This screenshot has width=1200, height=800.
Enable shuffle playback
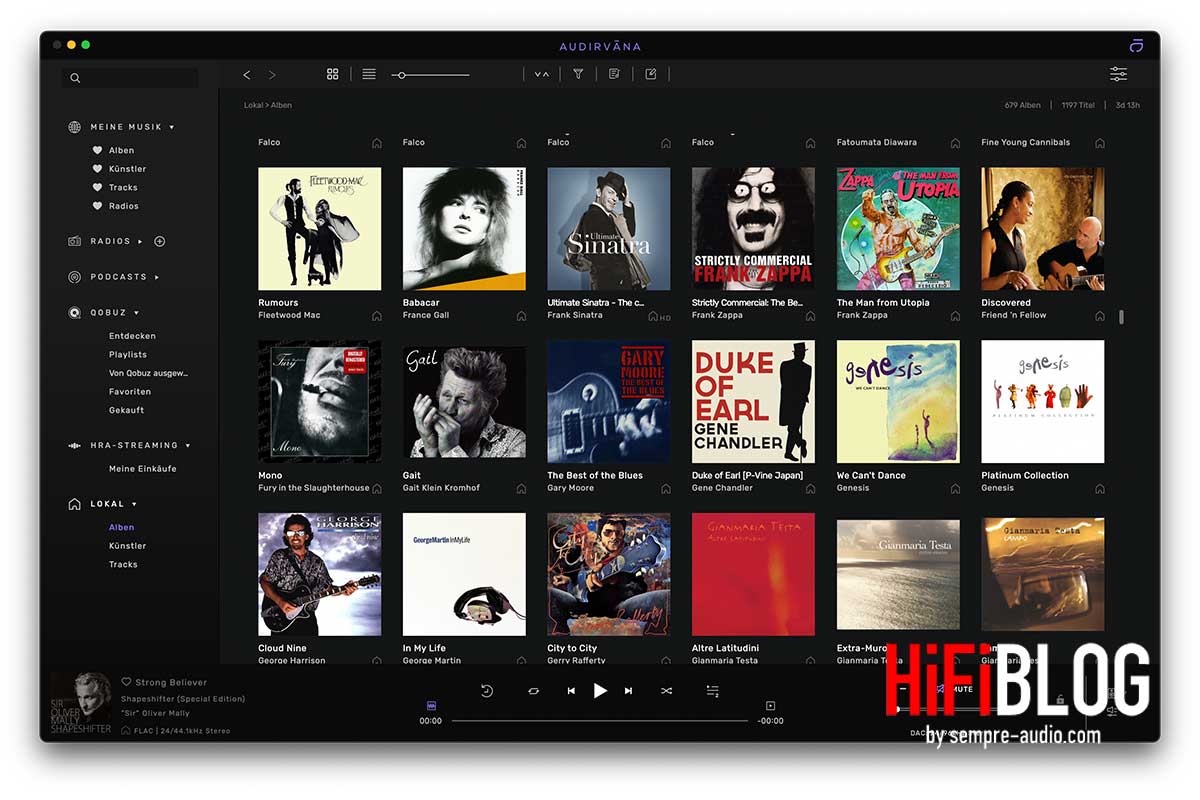pos(666,690)
